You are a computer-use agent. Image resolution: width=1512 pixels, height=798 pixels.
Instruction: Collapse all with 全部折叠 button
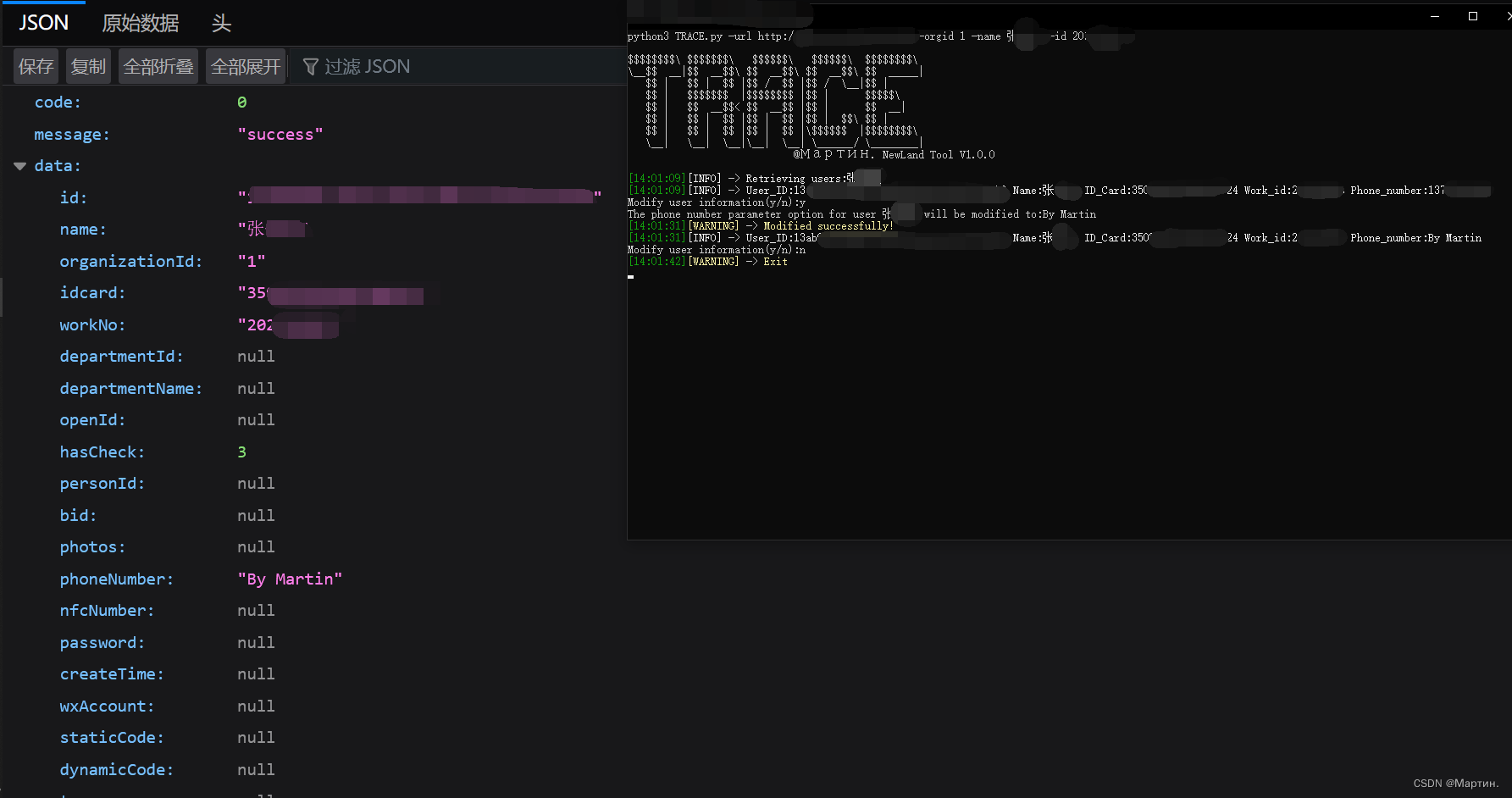[x=158, y=66]
